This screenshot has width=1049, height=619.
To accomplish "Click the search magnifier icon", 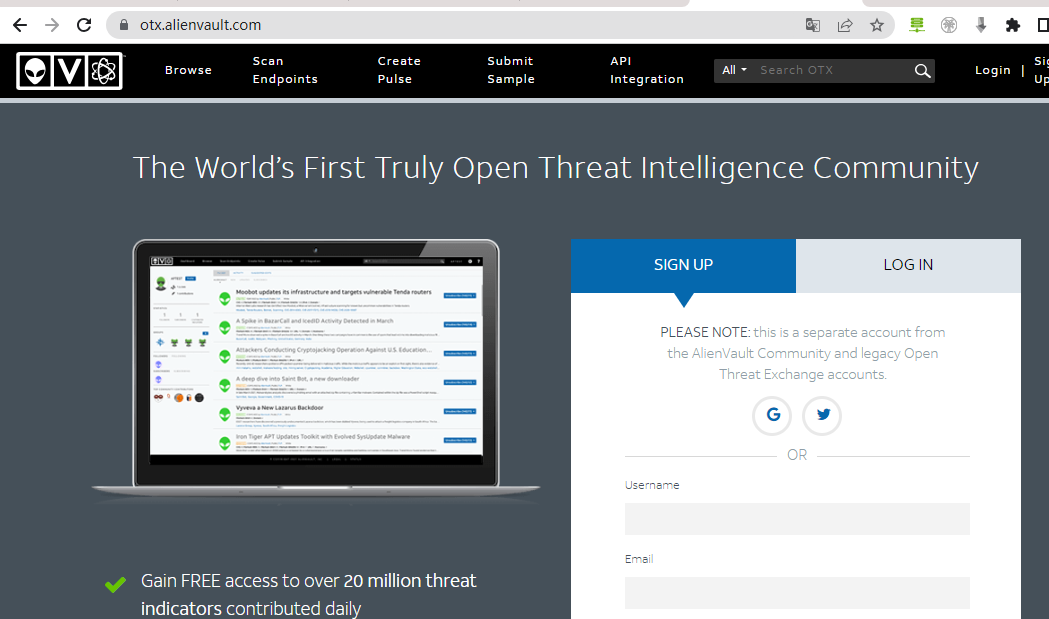I will pos(923,70).
